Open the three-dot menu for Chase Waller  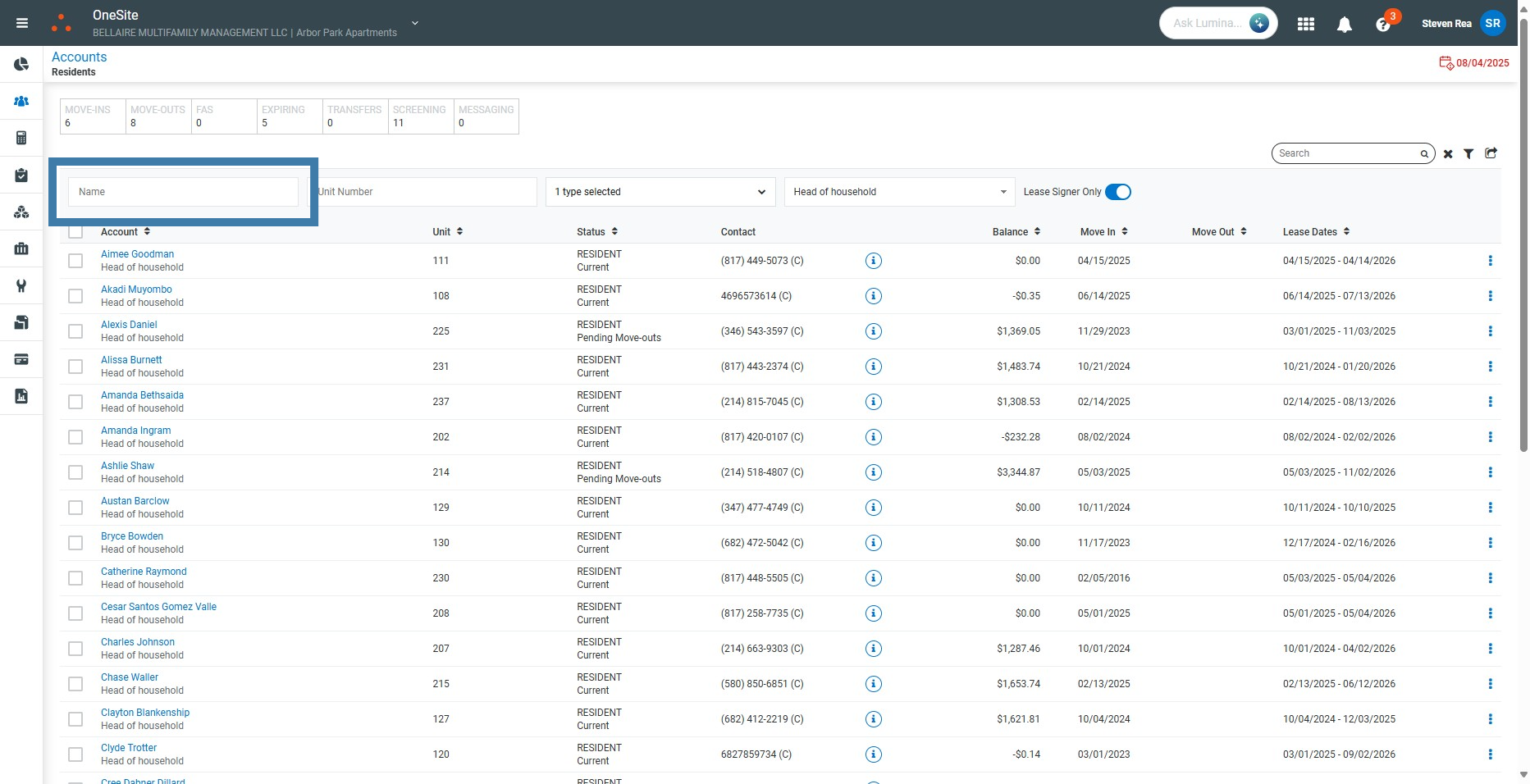coord(1490,684)
